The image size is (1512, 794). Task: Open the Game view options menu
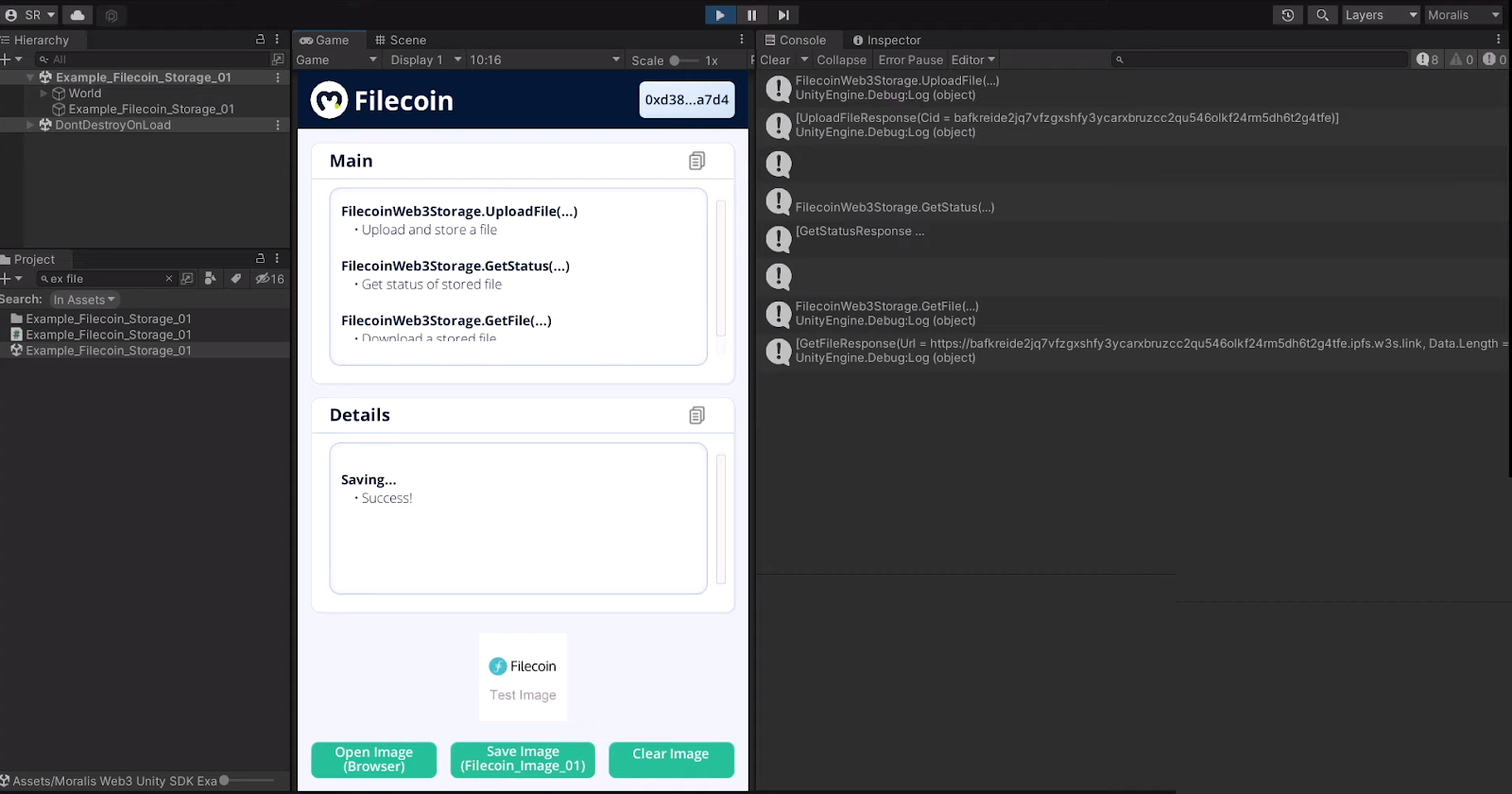(x=742, y=40)
